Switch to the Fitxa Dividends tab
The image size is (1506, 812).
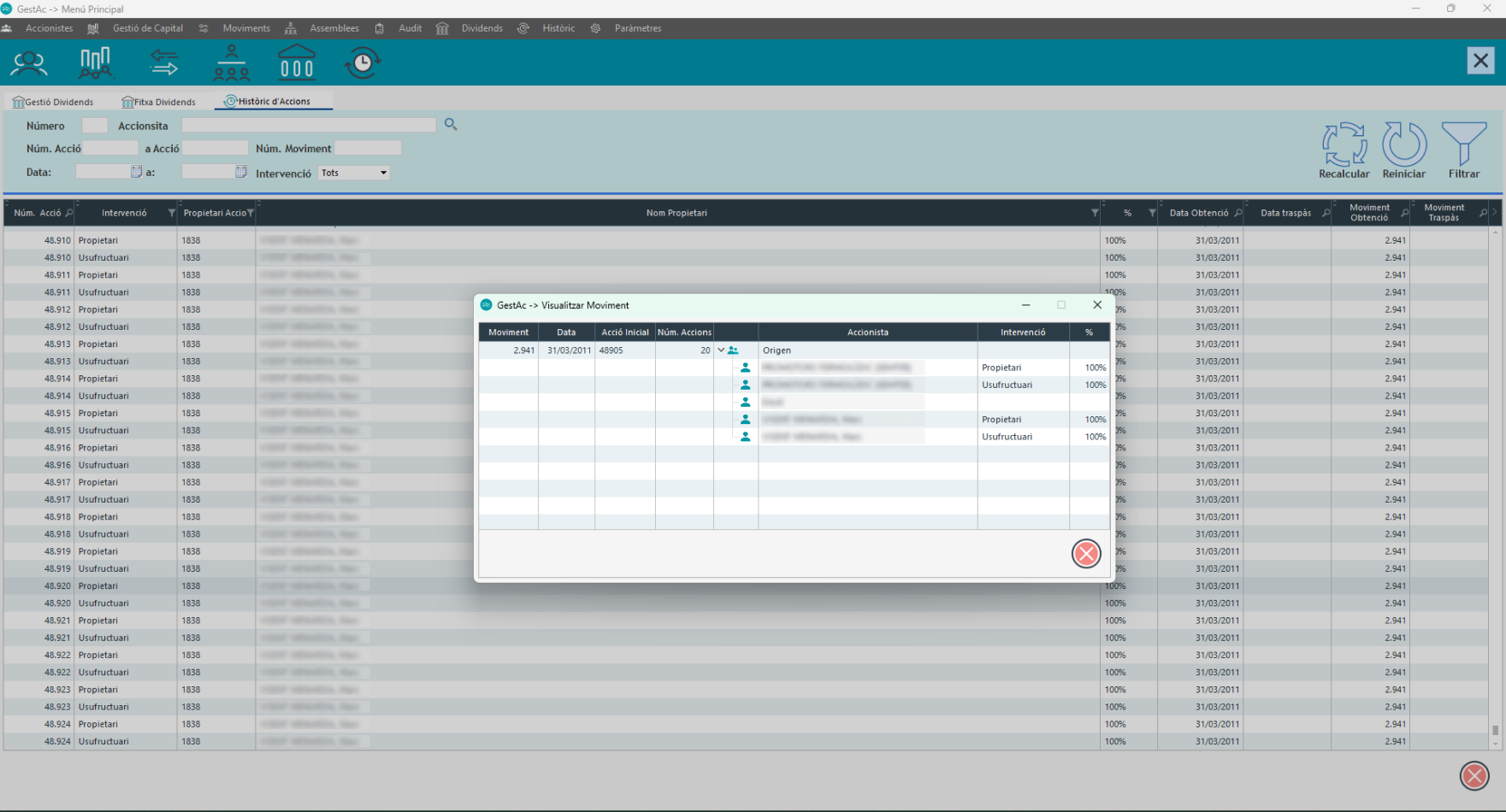[x=159, y=102]
